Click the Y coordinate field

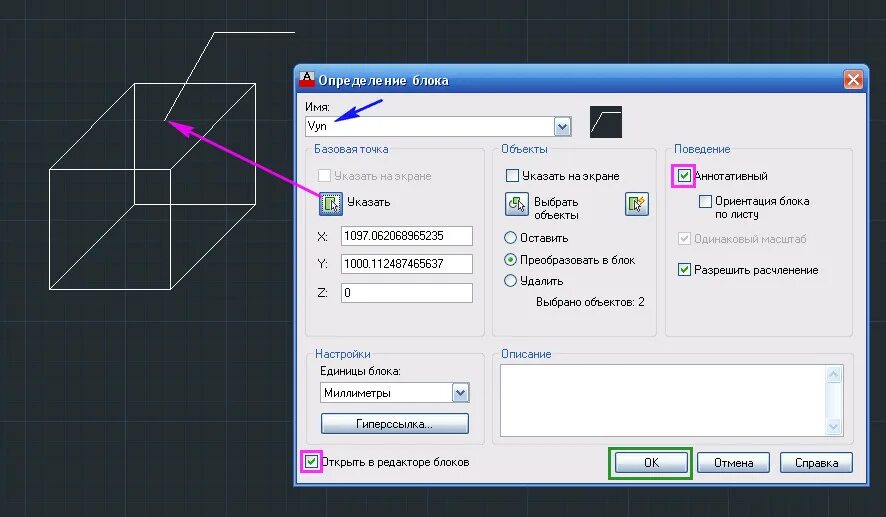click(407, 264)
